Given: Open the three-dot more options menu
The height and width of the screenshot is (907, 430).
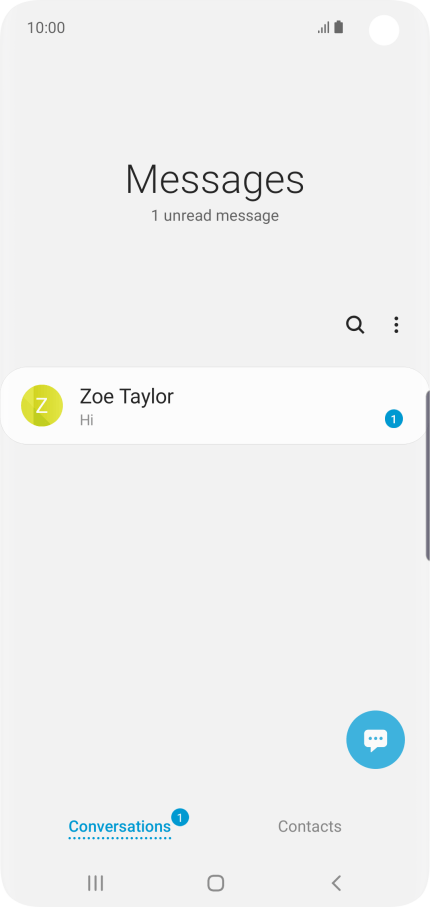Looking at the screenshot, I should tap(396, 325).
